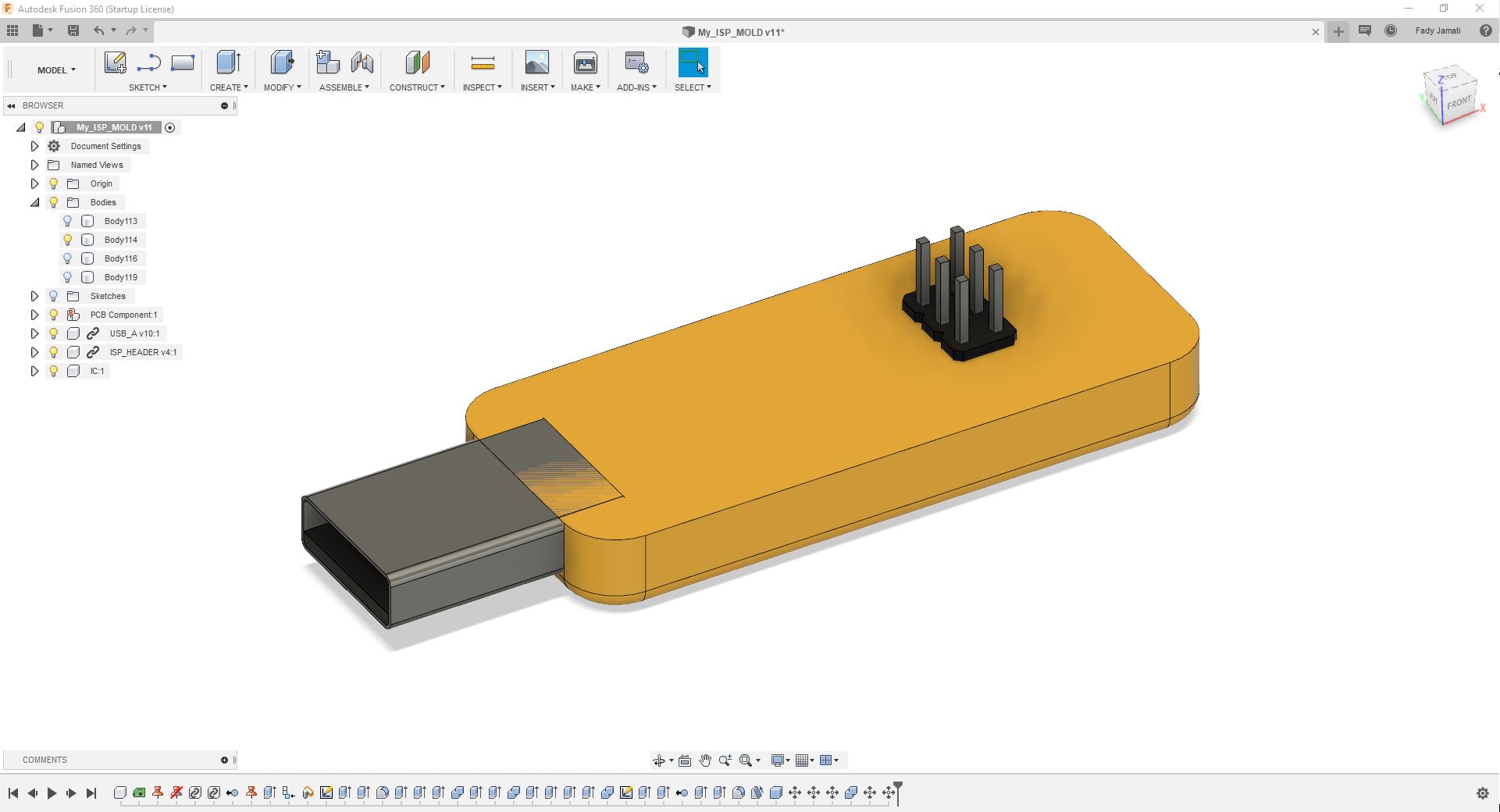The width and height of the screenshot is (1500, 812).
Task: Open the comments notification icon in title bar
Action: pyautogui.click(x=1365, y=30)
